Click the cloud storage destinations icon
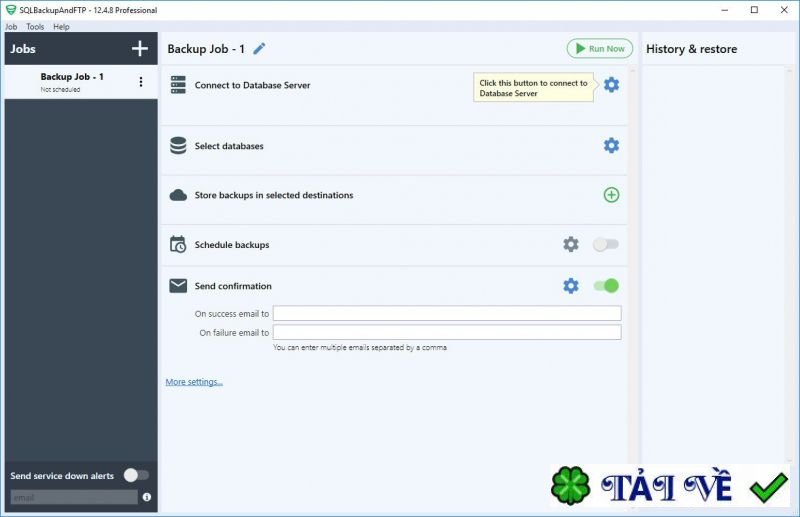The width and height of the screenshot is (800, 517). click(178, 195)
